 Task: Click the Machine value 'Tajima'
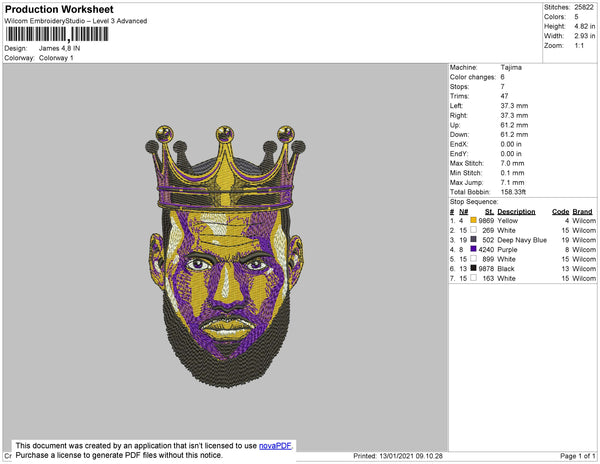[x=511, y=67]
